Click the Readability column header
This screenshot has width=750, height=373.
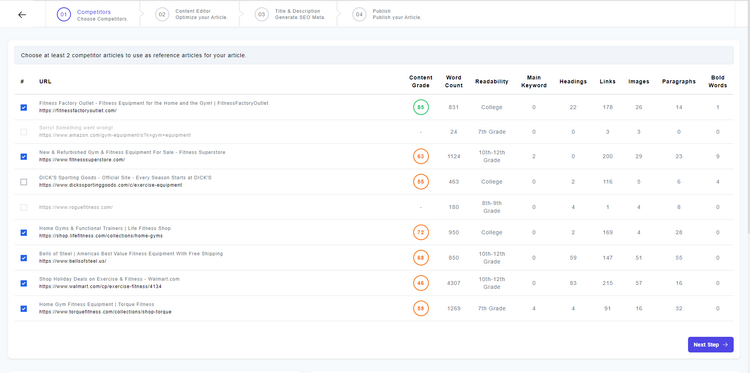[x=492, y=81]
